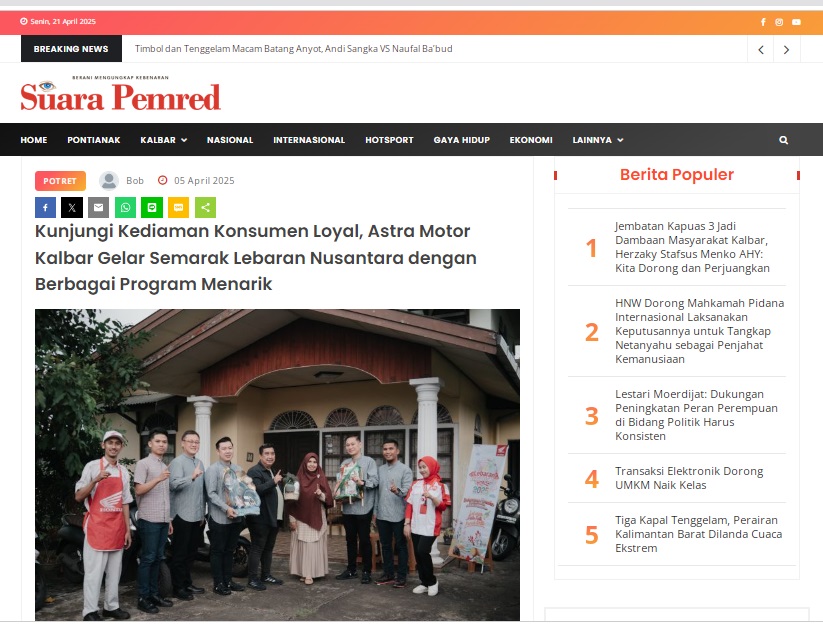Share article on WhatsApp
This screenshot has height=627, width=823.
click(x=125, y=208)
